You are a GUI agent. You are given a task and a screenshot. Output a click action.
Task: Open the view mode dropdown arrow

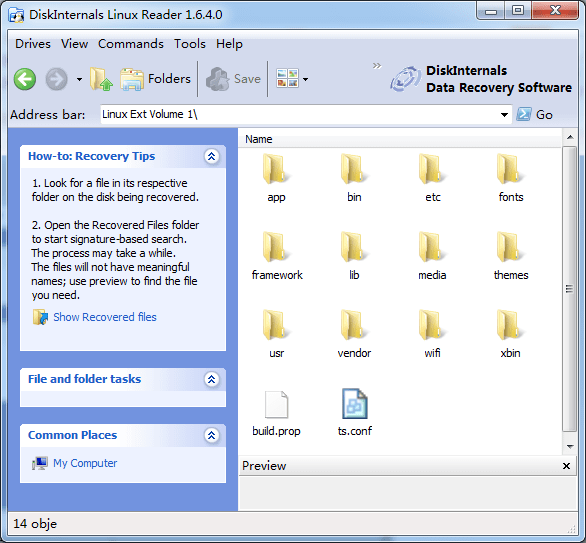(305, 79)
